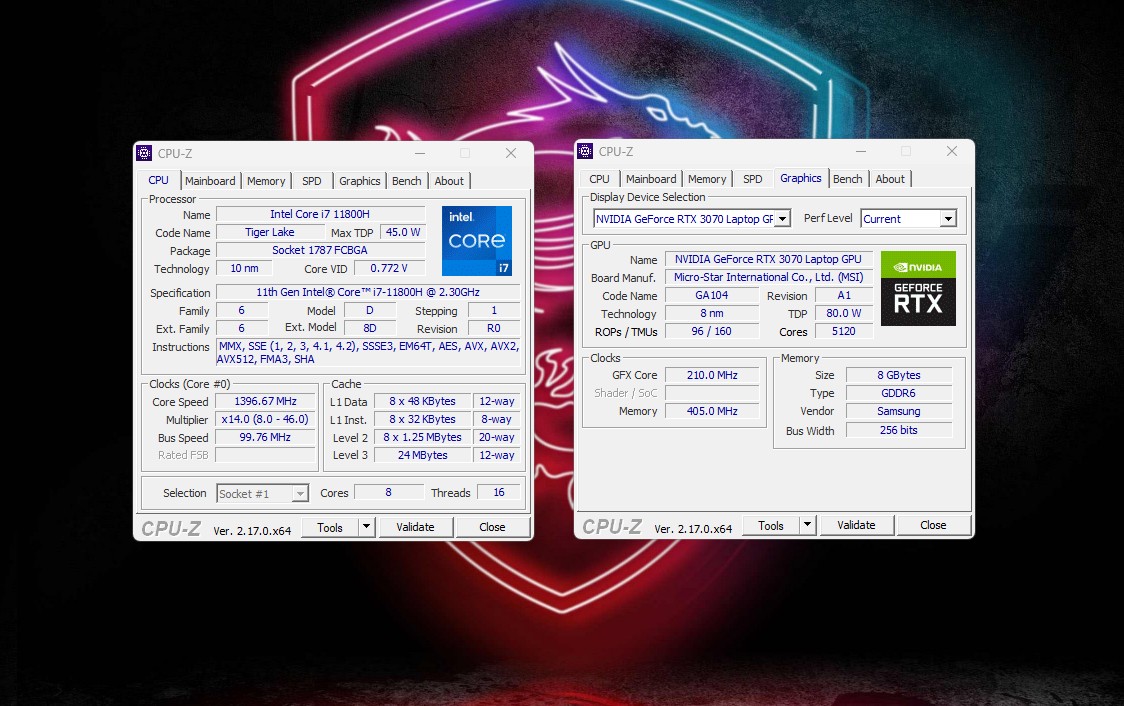Open the Tools dropdown arrow in left window
The width and height of the screenshot is (1124, 706).
click(366, 526)
